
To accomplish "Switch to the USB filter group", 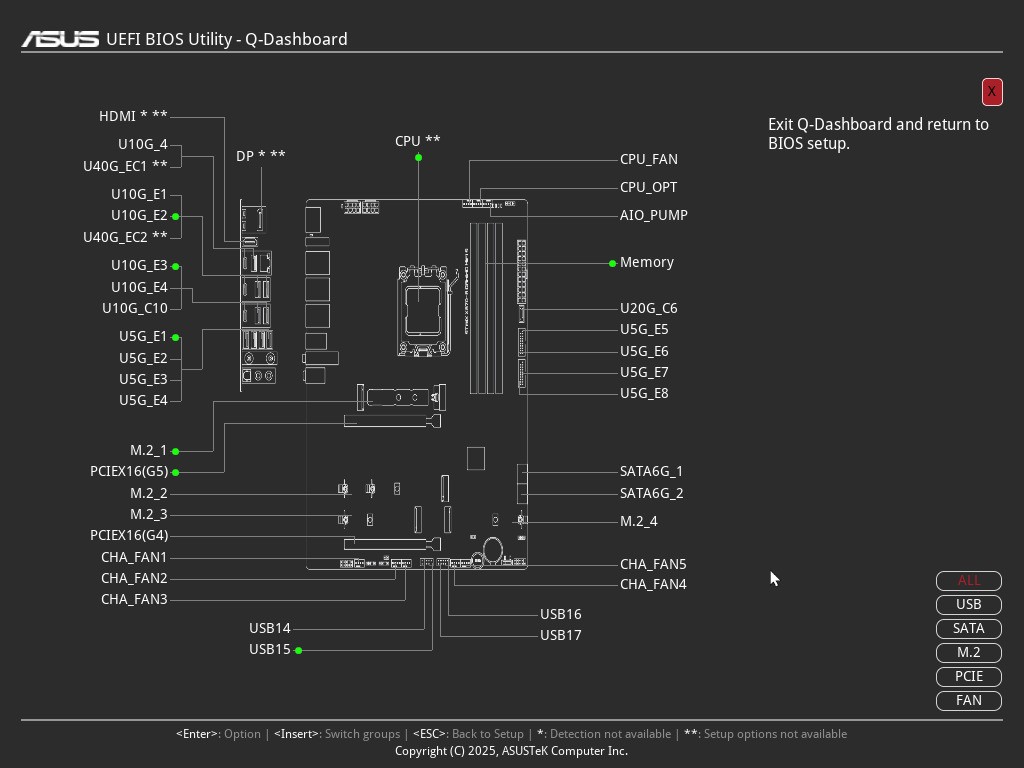I will point(968,605).
